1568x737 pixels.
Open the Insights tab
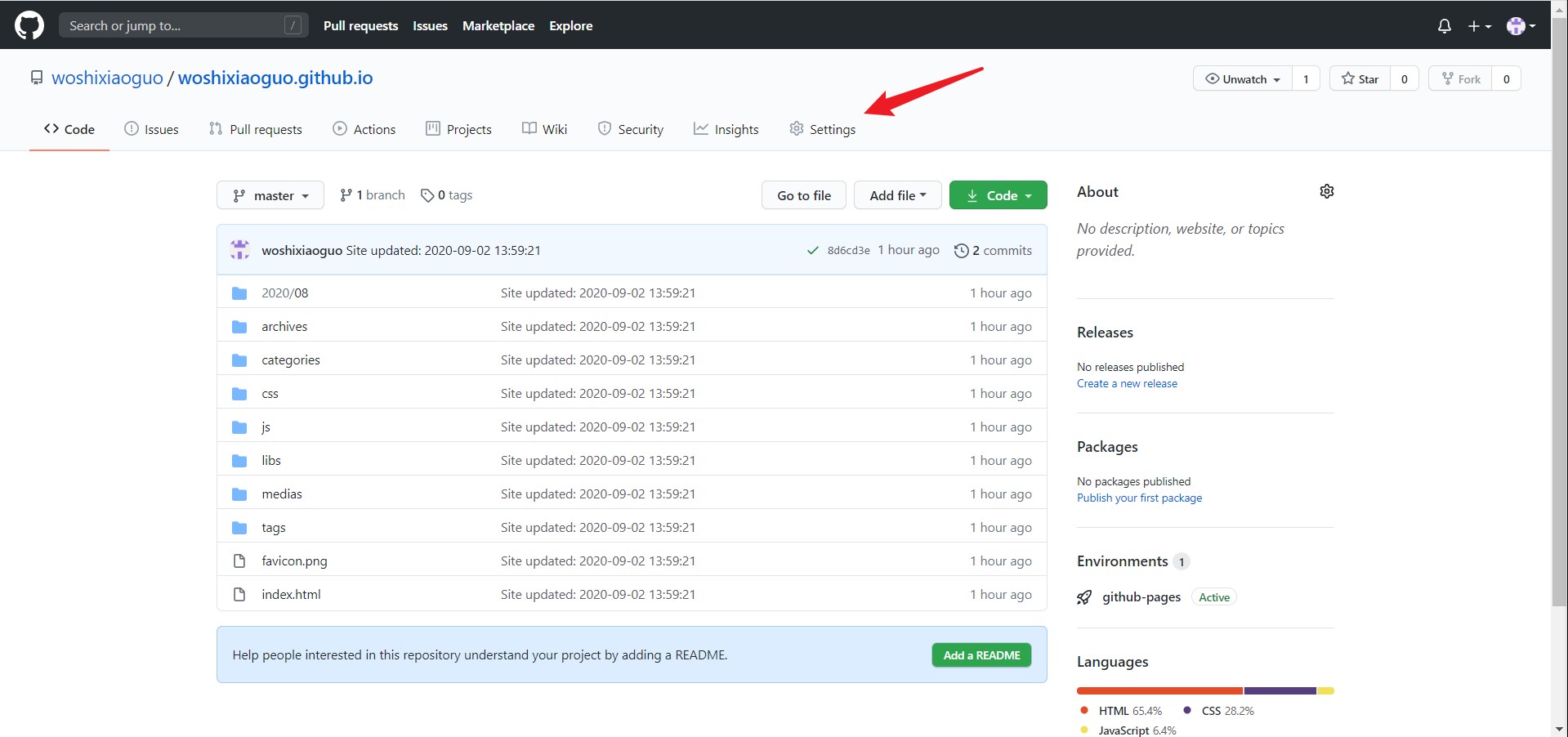point(726,129)
